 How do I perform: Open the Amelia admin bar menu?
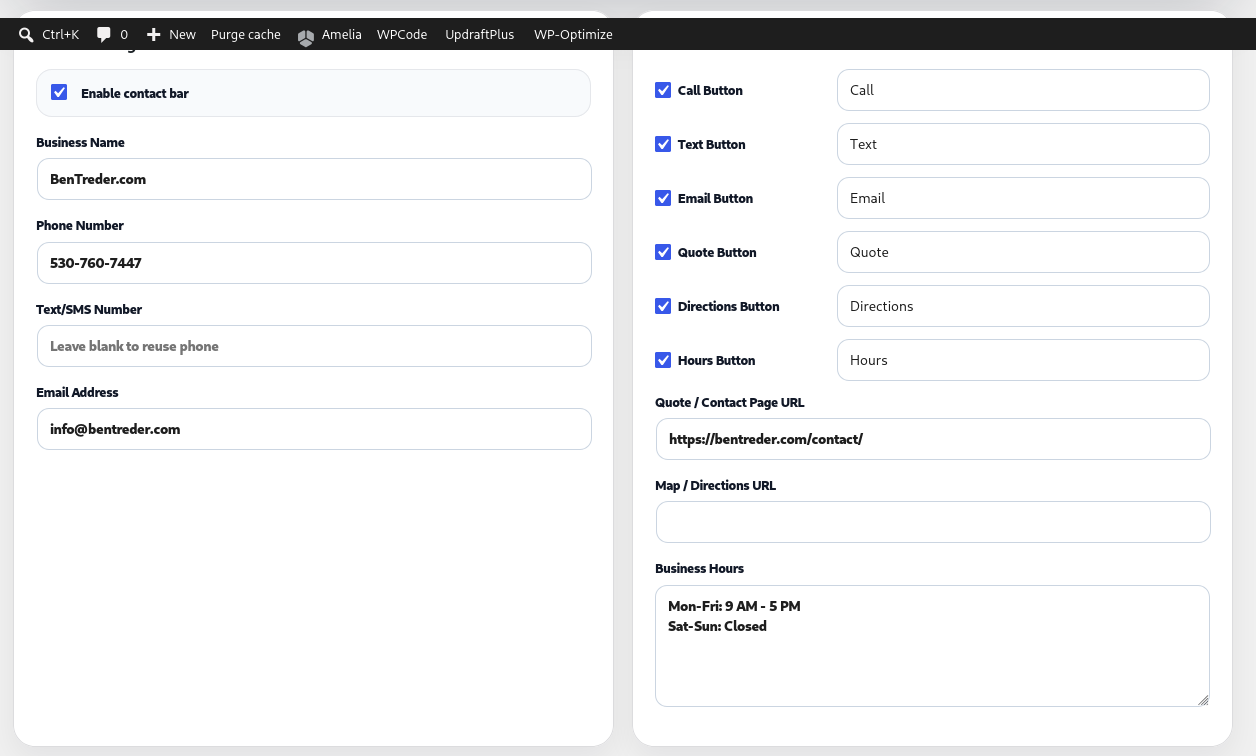tap(329, 34)
